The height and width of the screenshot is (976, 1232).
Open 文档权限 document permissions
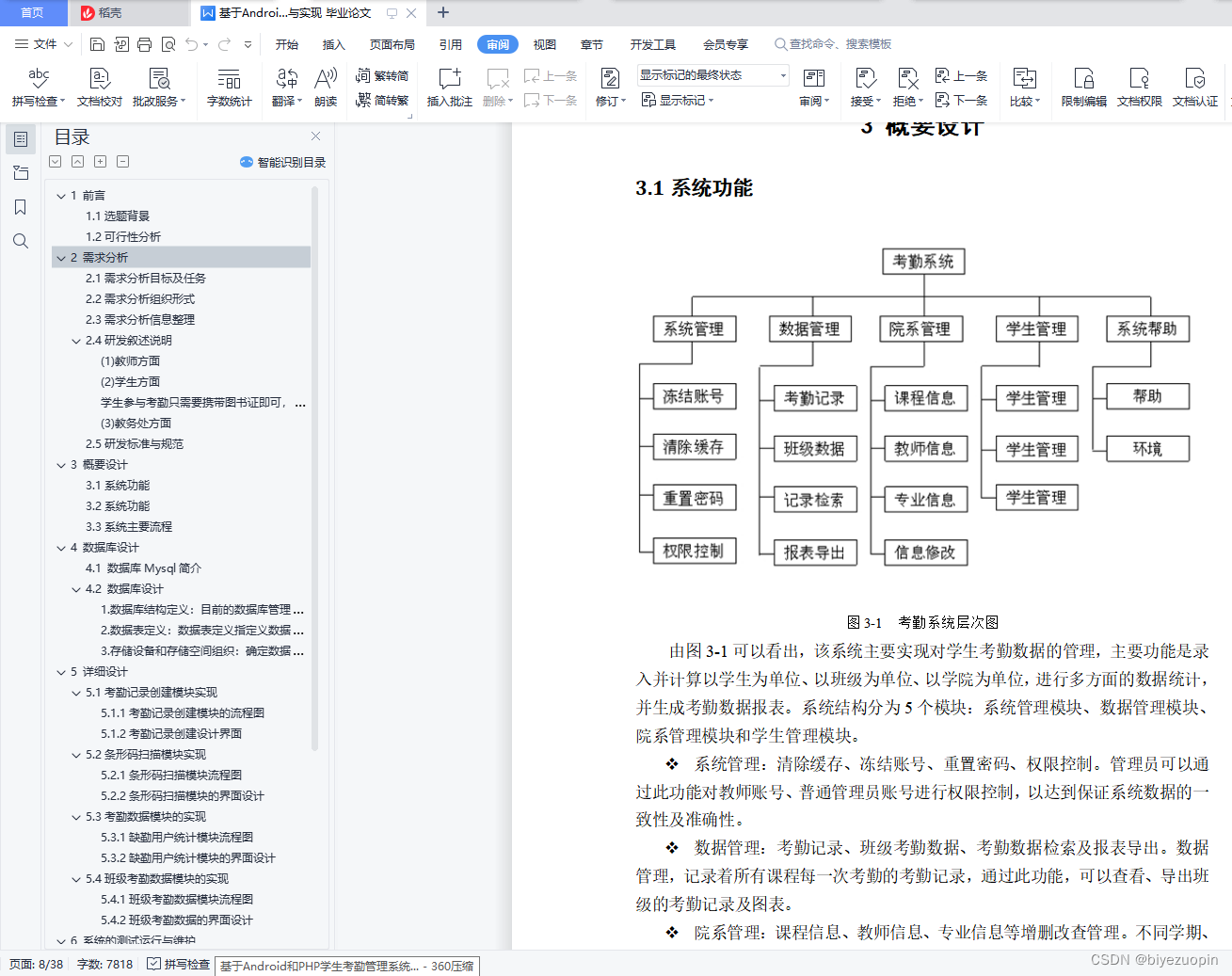[1139, 87]
